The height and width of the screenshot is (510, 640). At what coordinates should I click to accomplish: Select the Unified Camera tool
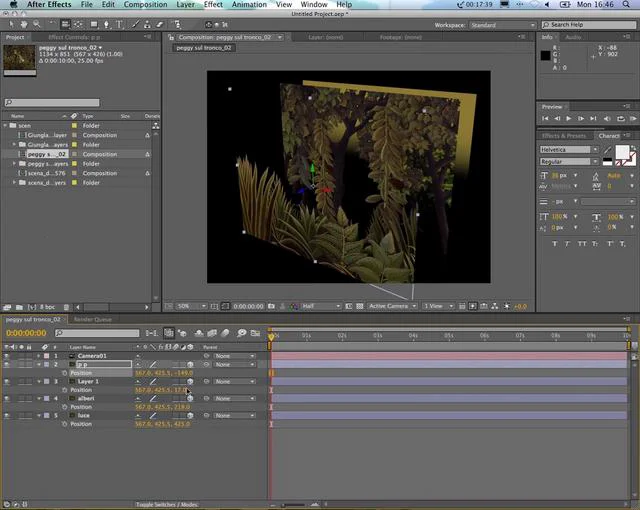click(x=65, y=24)
